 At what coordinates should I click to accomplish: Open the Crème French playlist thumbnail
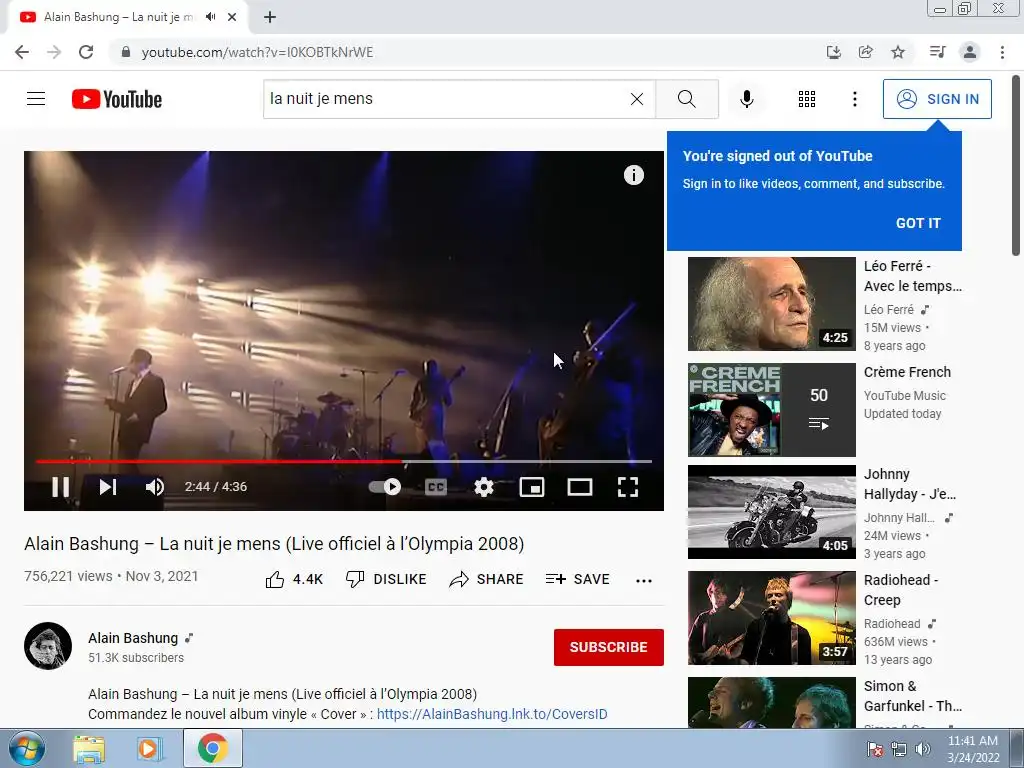(x=771, y=409)
